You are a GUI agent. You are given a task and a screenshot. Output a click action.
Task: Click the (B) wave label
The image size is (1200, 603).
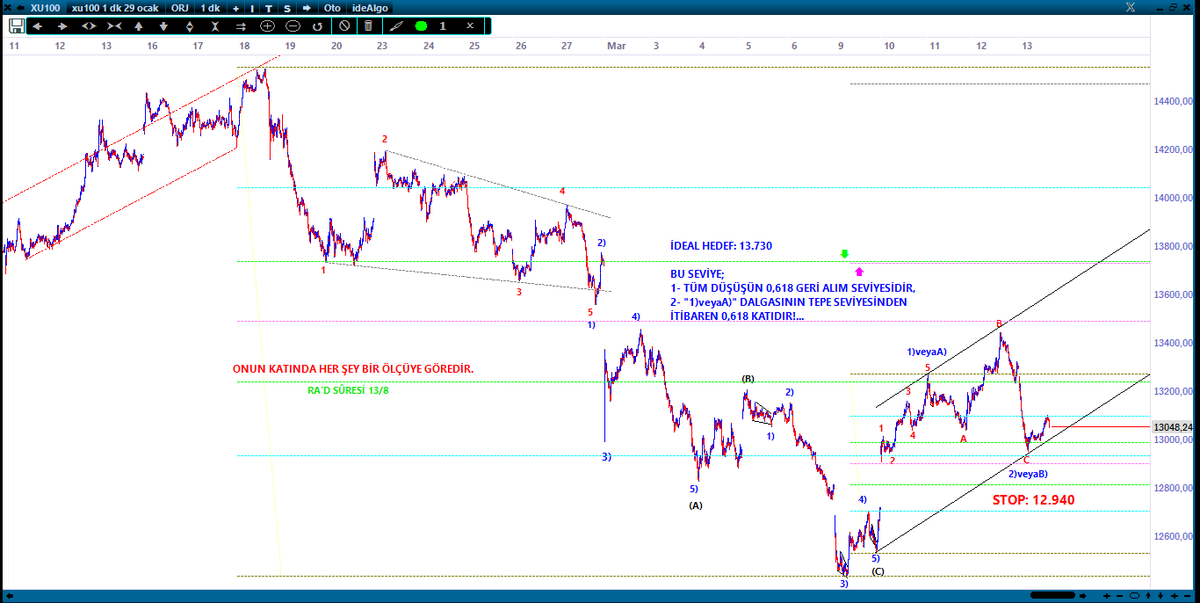click(x=748, y=379)
